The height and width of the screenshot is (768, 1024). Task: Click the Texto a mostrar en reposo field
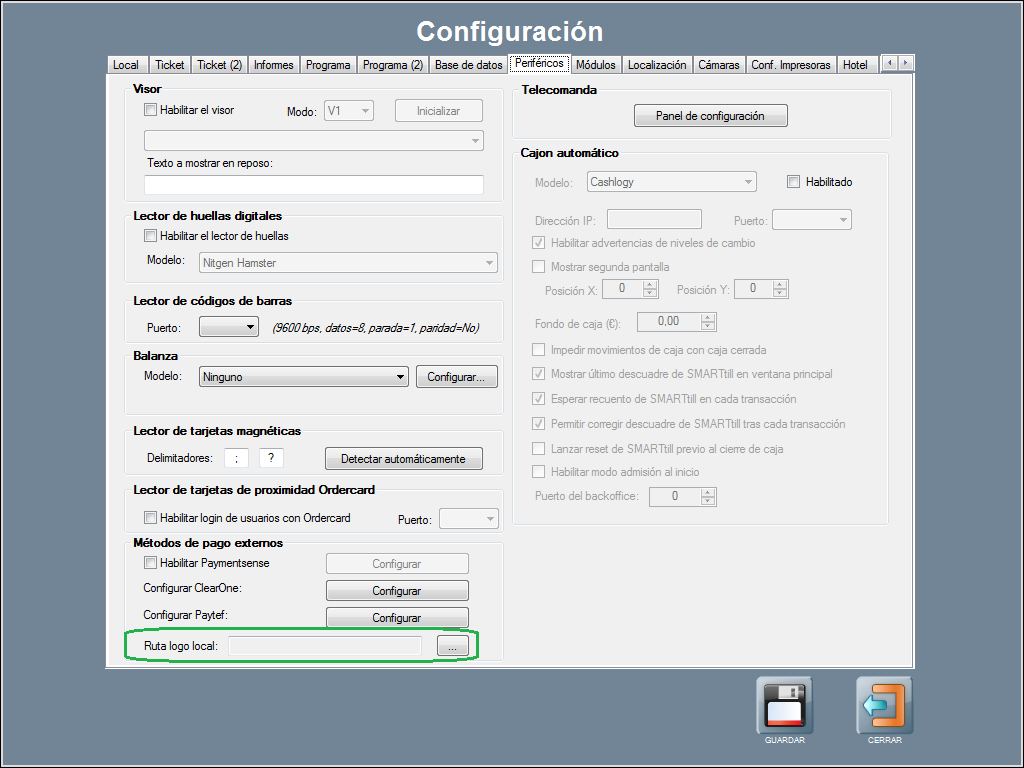coord(313,185)
